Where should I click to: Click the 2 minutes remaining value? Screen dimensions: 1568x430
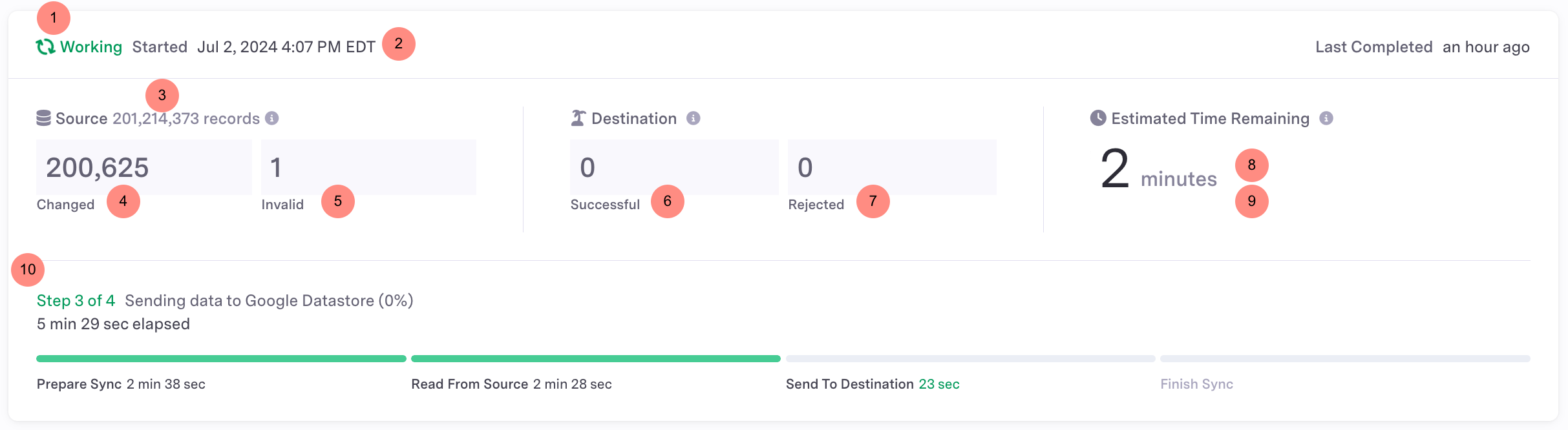point(1158,170)
